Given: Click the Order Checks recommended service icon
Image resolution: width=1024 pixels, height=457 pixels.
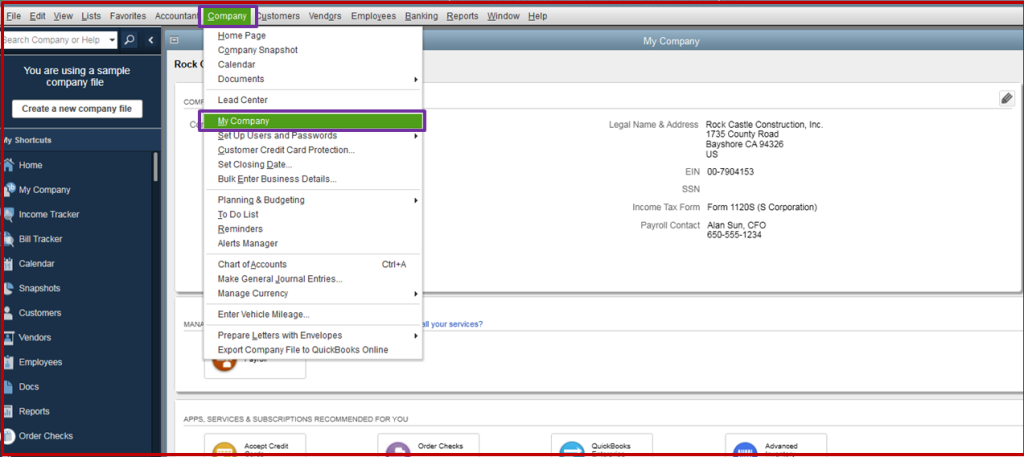Looking at the screenshot, I should click(x=398, y=450).
